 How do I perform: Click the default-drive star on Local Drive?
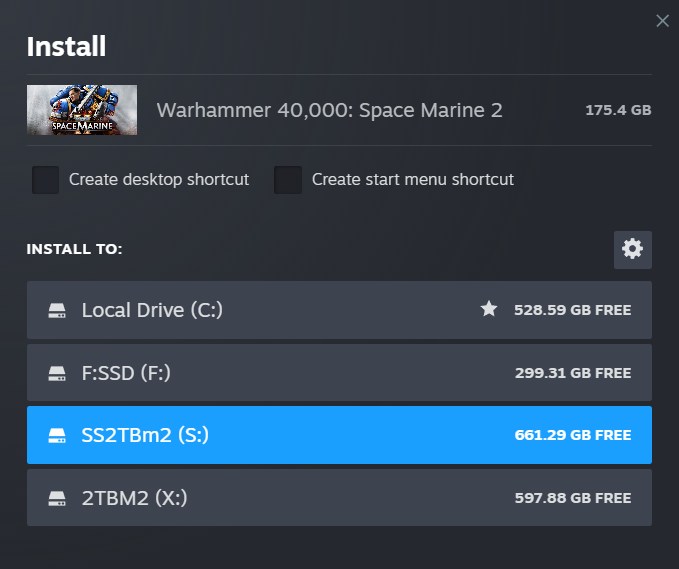(x=489, y=309)
